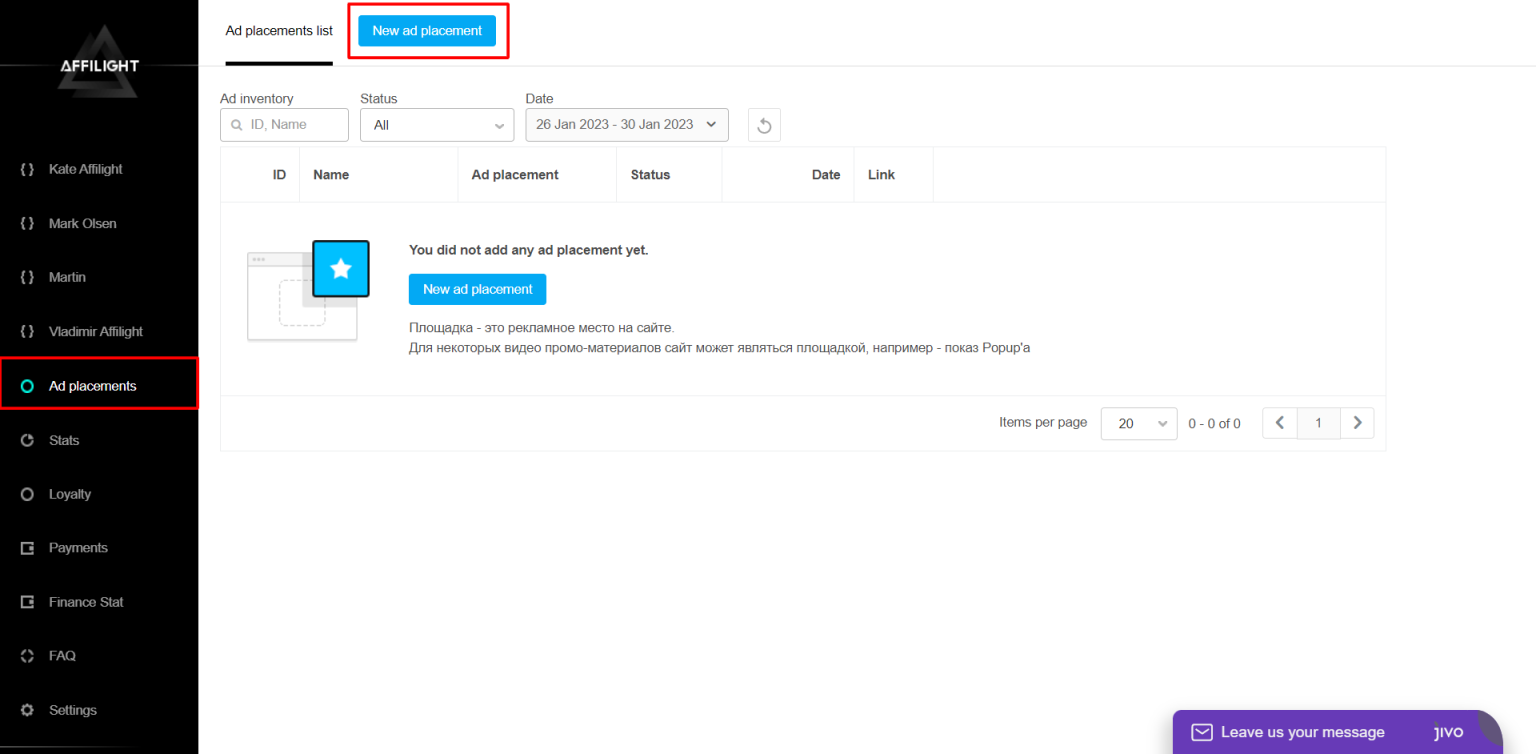Open FAQ via its sidebar icon
Viewport: 1536px width, 754px height.
click(27, 656)
